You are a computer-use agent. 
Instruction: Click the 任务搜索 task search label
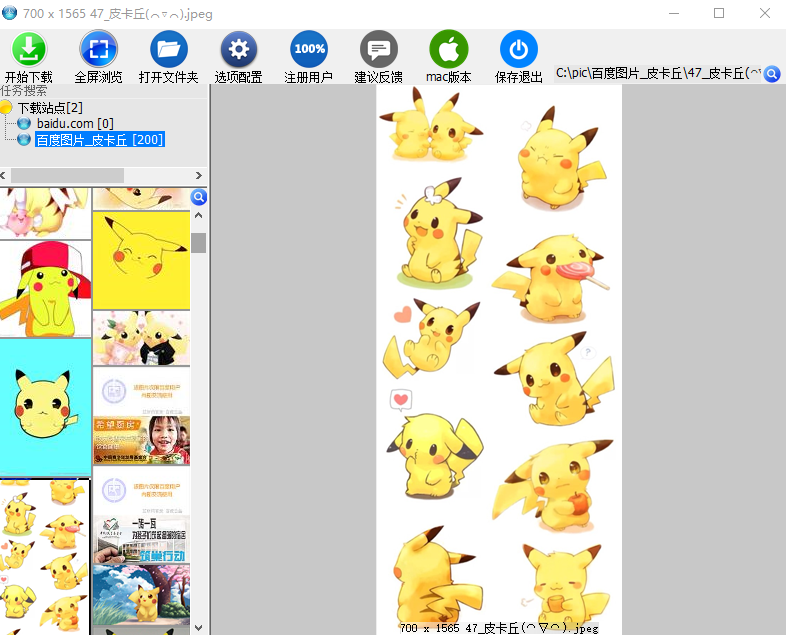click(24, 91)
